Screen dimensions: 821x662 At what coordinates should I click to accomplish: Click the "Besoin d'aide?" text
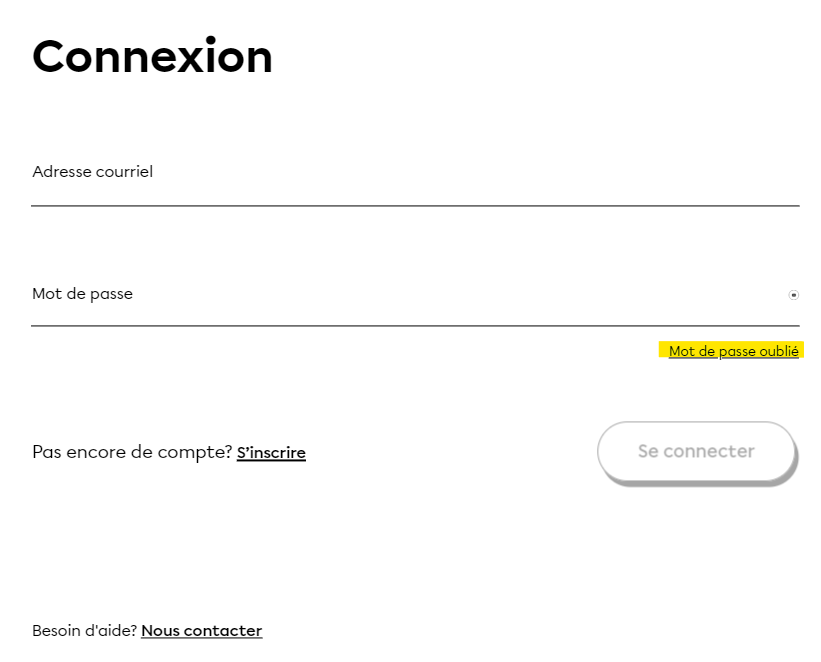coord(84,631)
